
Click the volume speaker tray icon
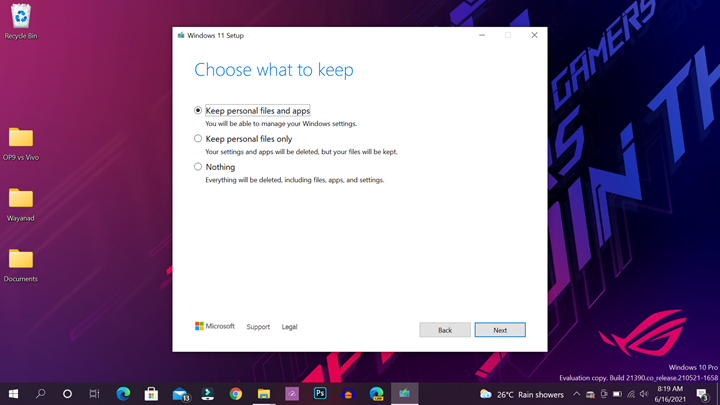coord(644,394)
